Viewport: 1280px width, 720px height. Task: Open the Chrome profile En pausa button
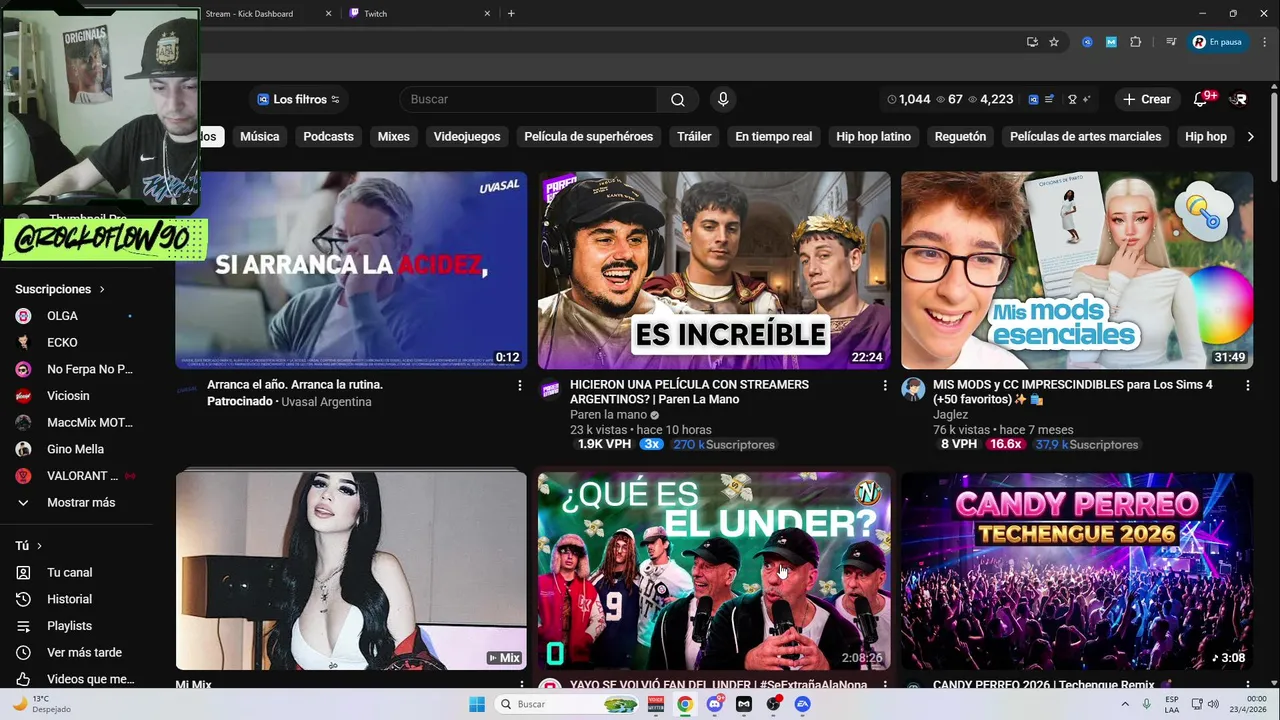(x=1217, y=42)
